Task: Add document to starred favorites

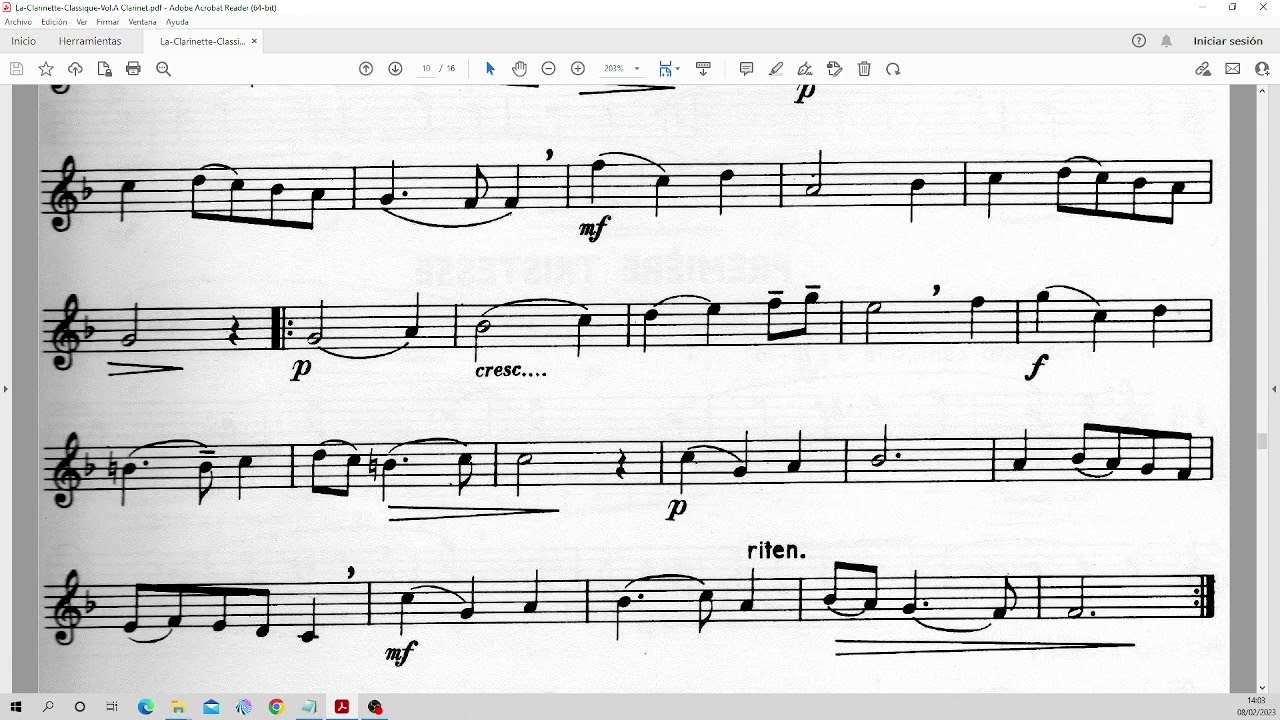Action: [46, 69]
